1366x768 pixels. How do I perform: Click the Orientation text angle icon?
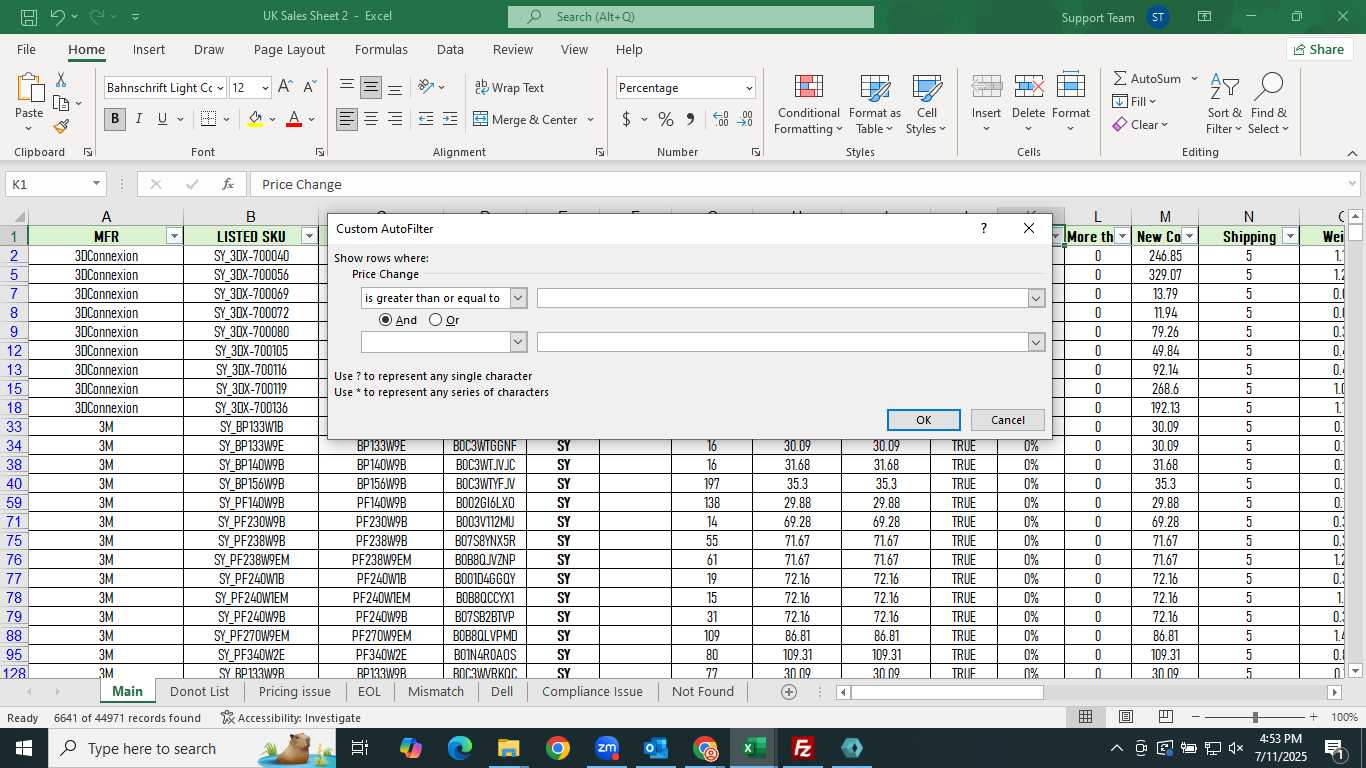coord(426,87)
